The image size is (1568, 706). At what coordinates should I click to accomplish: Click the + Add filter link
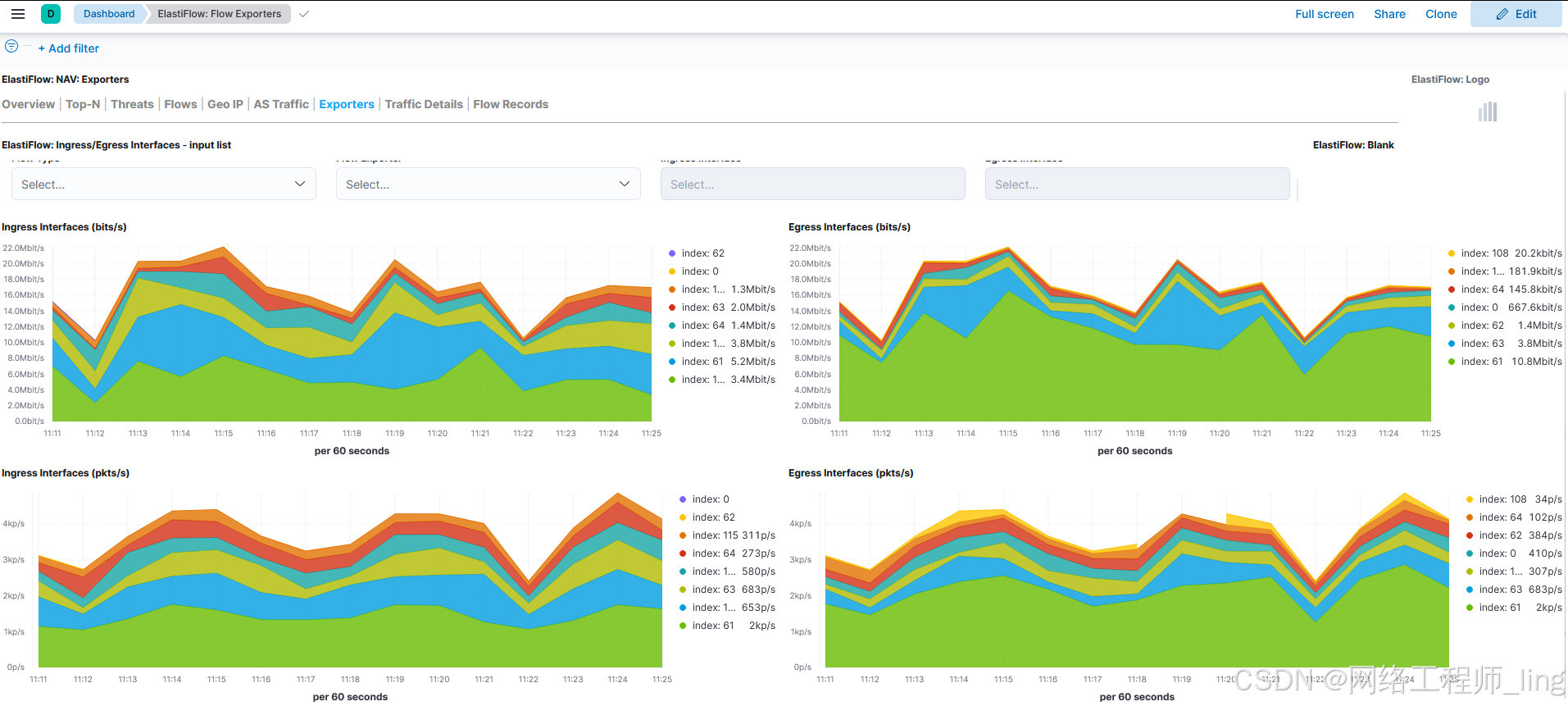tap(69, 48)
